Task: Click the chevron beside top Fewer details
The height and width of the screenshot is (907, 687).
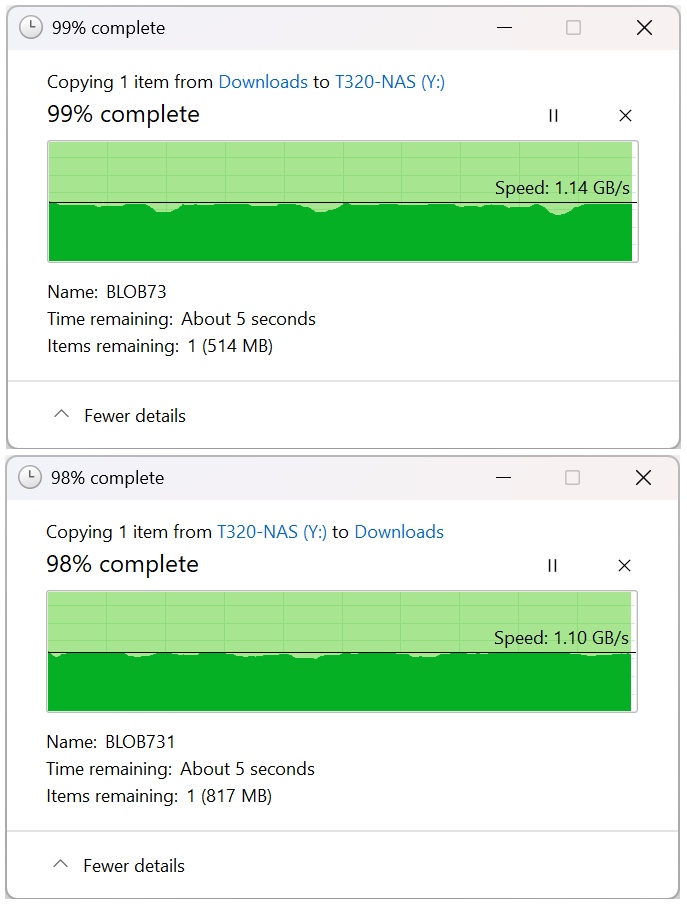Action: [x=61, y=414]
